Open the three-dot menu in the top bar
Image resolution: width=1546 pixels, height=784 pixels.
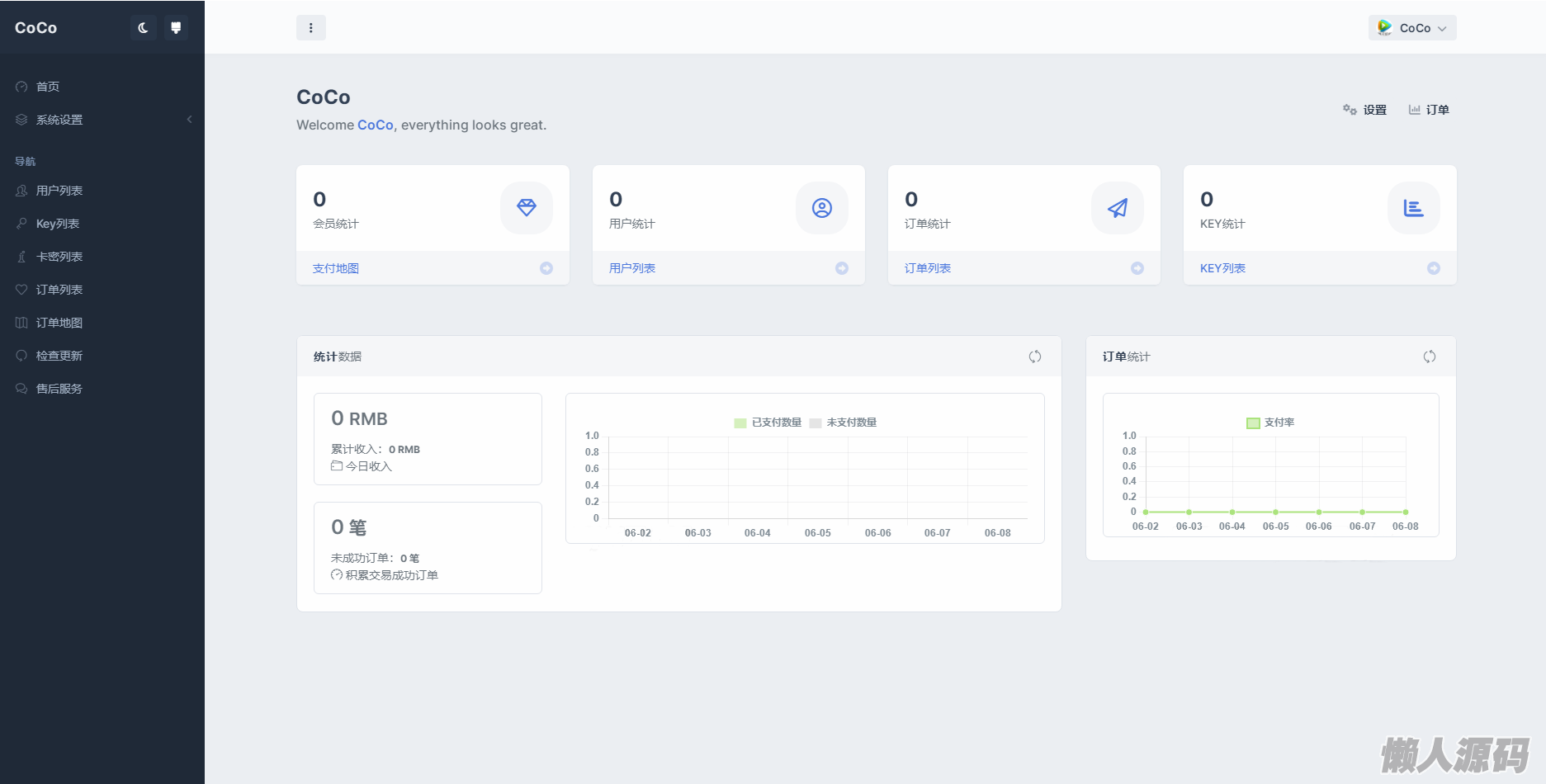311,28
